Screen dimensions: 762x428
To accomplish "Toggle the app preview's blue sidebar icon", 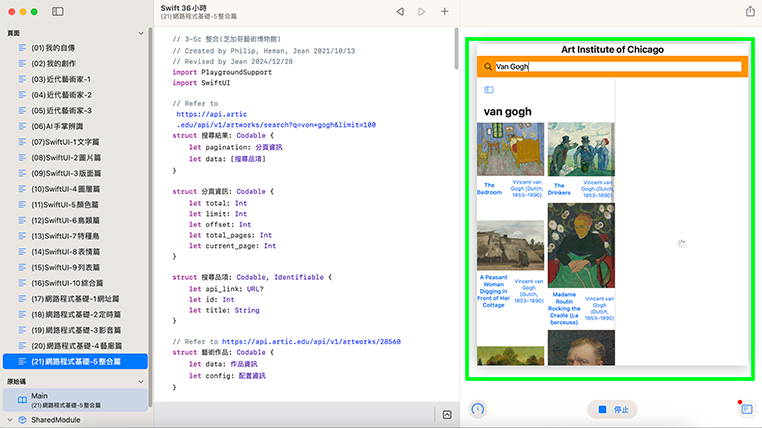I will point(489,90).
